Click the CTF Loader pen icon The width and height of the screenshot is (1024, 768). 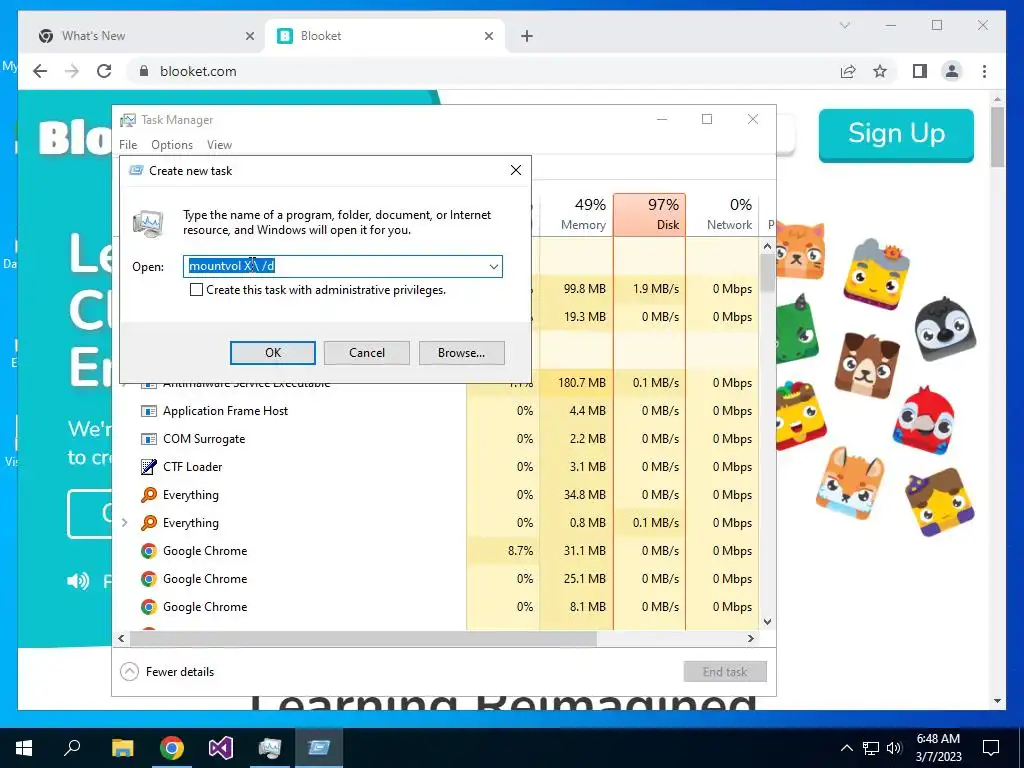[149, 467]
